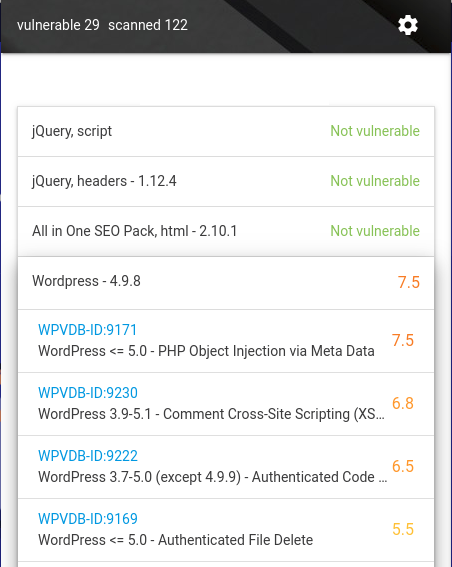
Task: Click the 5.5 severity score
Action: [x=403, y=529]
